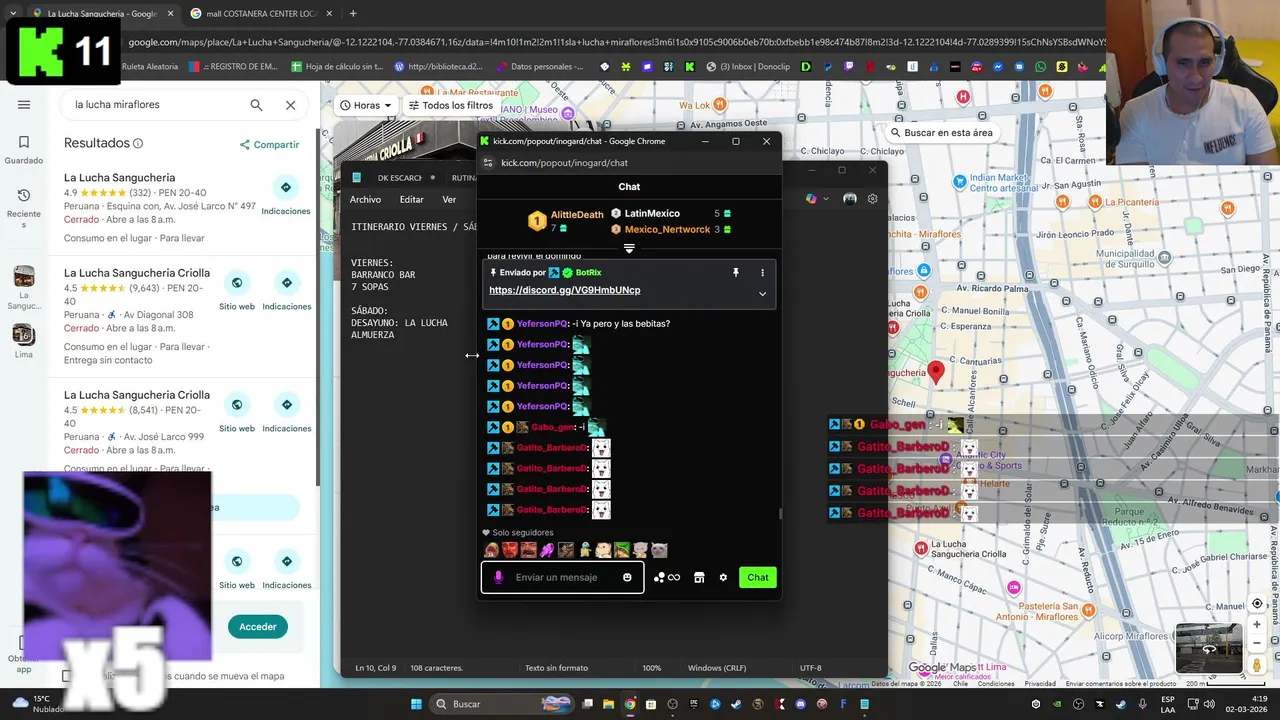Click the Enviar un mensaje chat input
The height and width of the screenshot is (720, 1280).
[562, 577]
